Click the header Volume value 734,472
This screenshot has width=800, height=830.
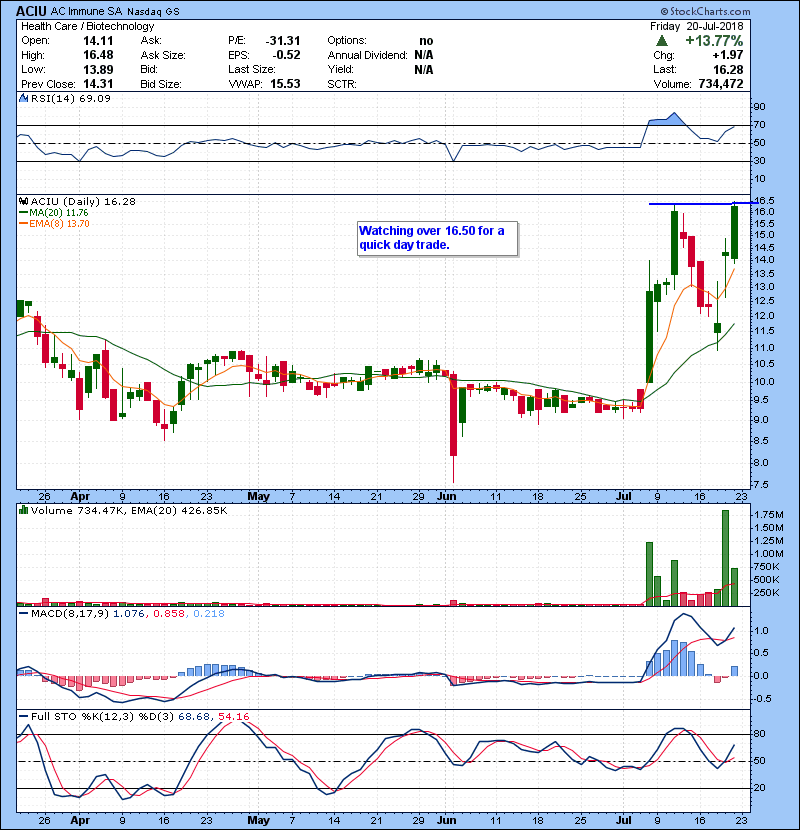[x=721, y=84]
